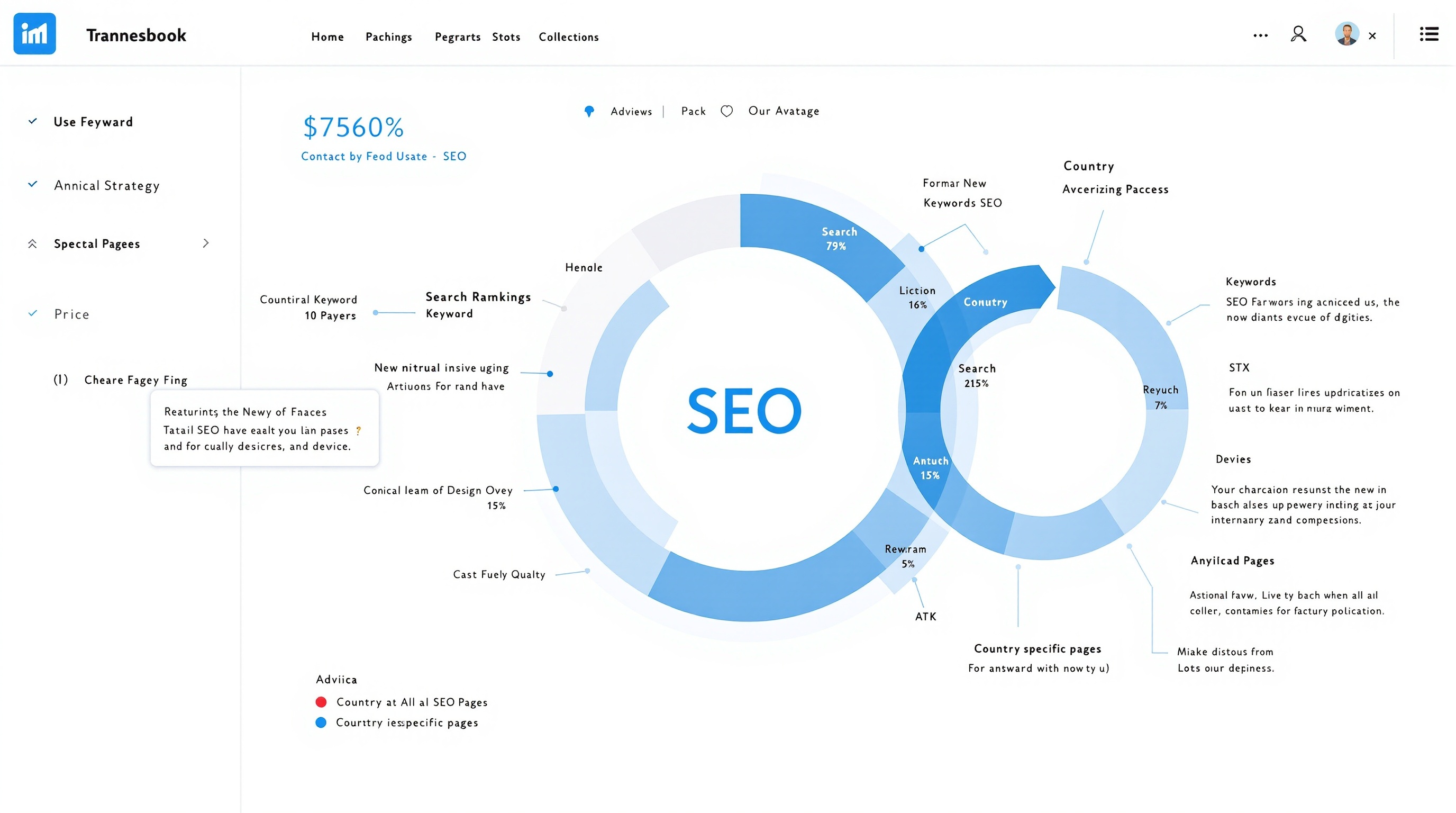
Task: Click the Antuch 15% chart segment
Action: pos(930,467)
